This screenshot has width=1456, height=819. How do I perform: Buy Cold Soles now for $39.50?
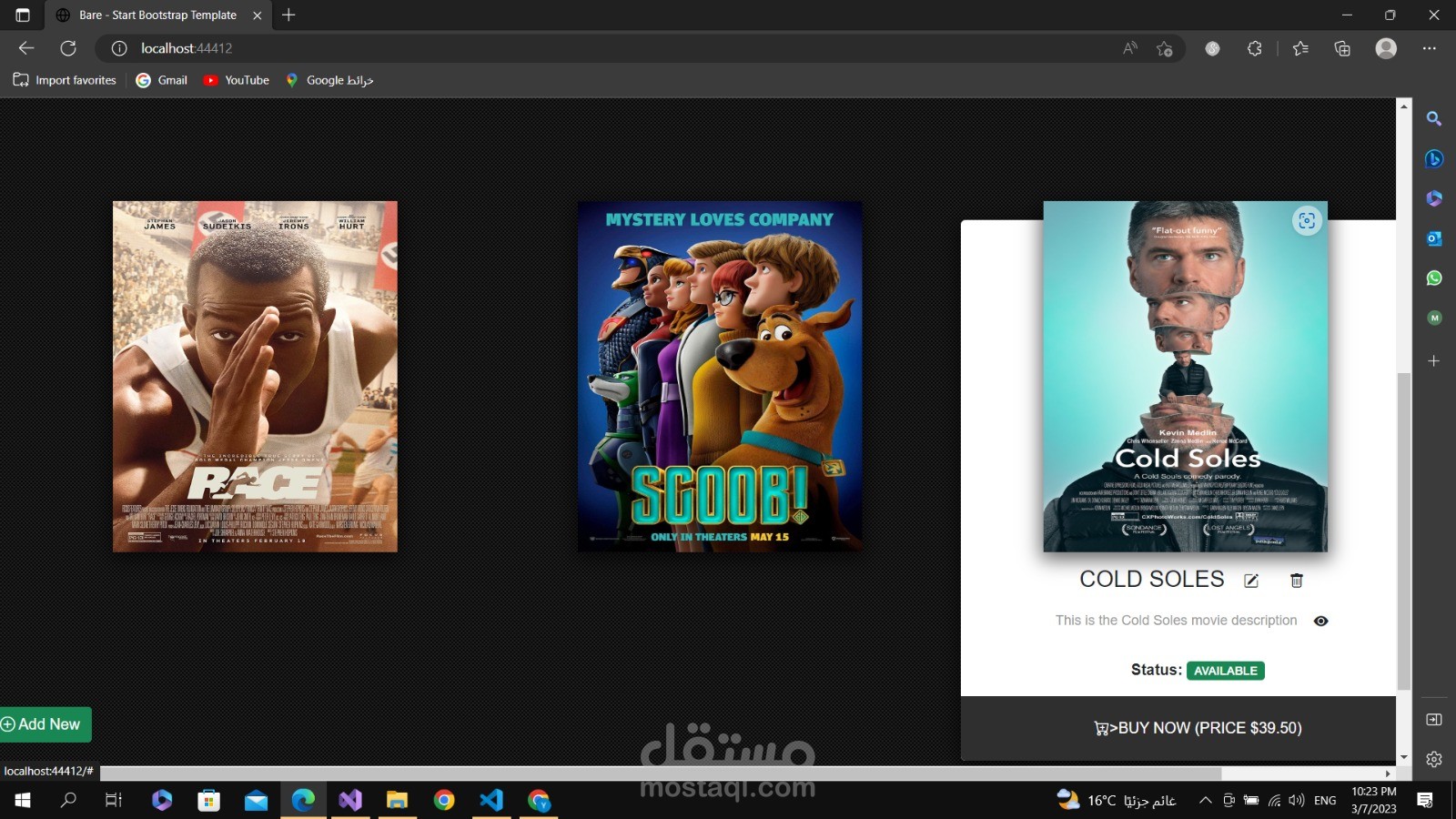[1198, 728]
